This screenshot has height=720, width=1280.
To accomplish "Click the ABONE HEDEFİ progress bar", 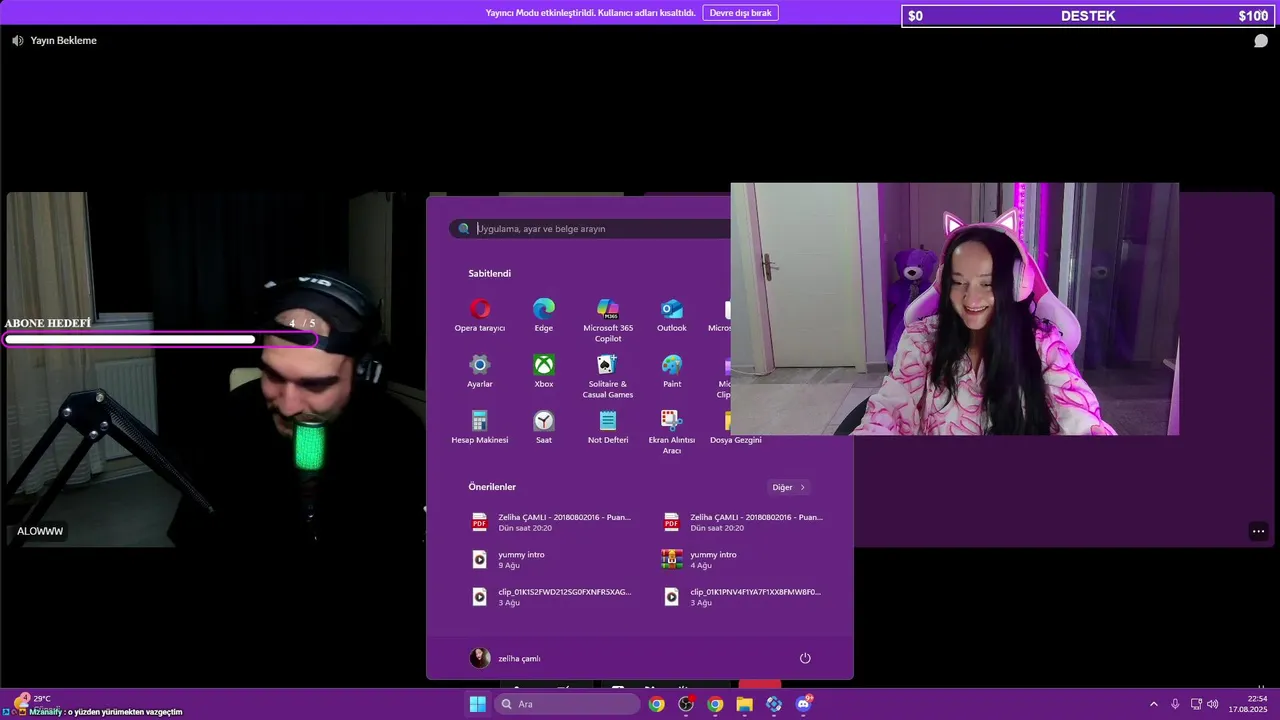I will 160,340.
